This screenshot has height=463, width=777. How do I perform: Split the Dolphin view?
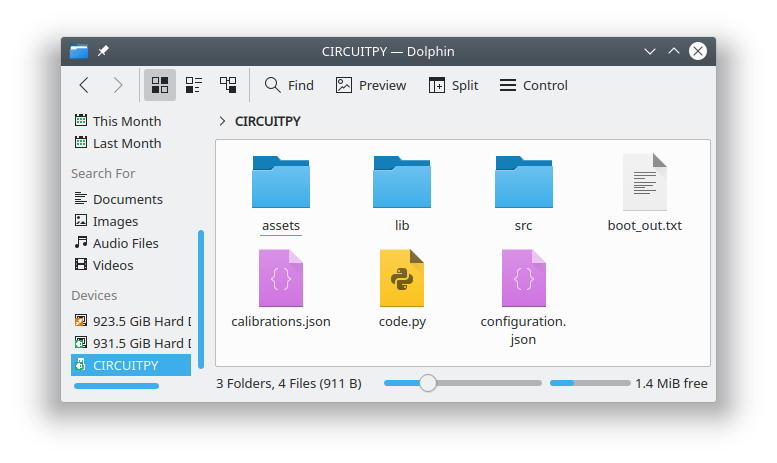(453, 85)
